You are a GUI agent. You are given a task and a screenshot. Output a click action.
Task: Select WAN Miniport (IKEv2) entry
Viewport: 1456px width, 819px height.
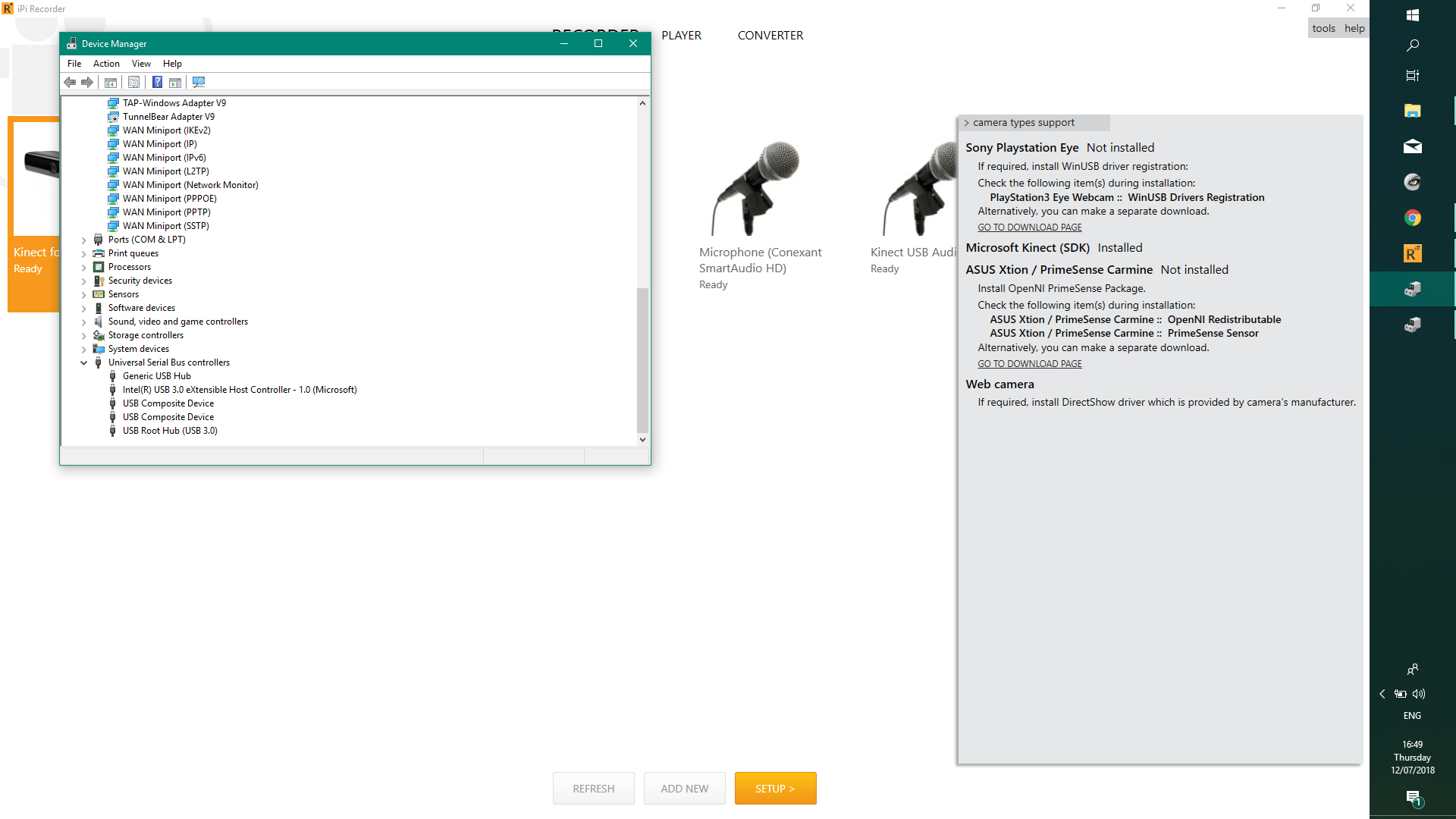(x=167, y=130)
